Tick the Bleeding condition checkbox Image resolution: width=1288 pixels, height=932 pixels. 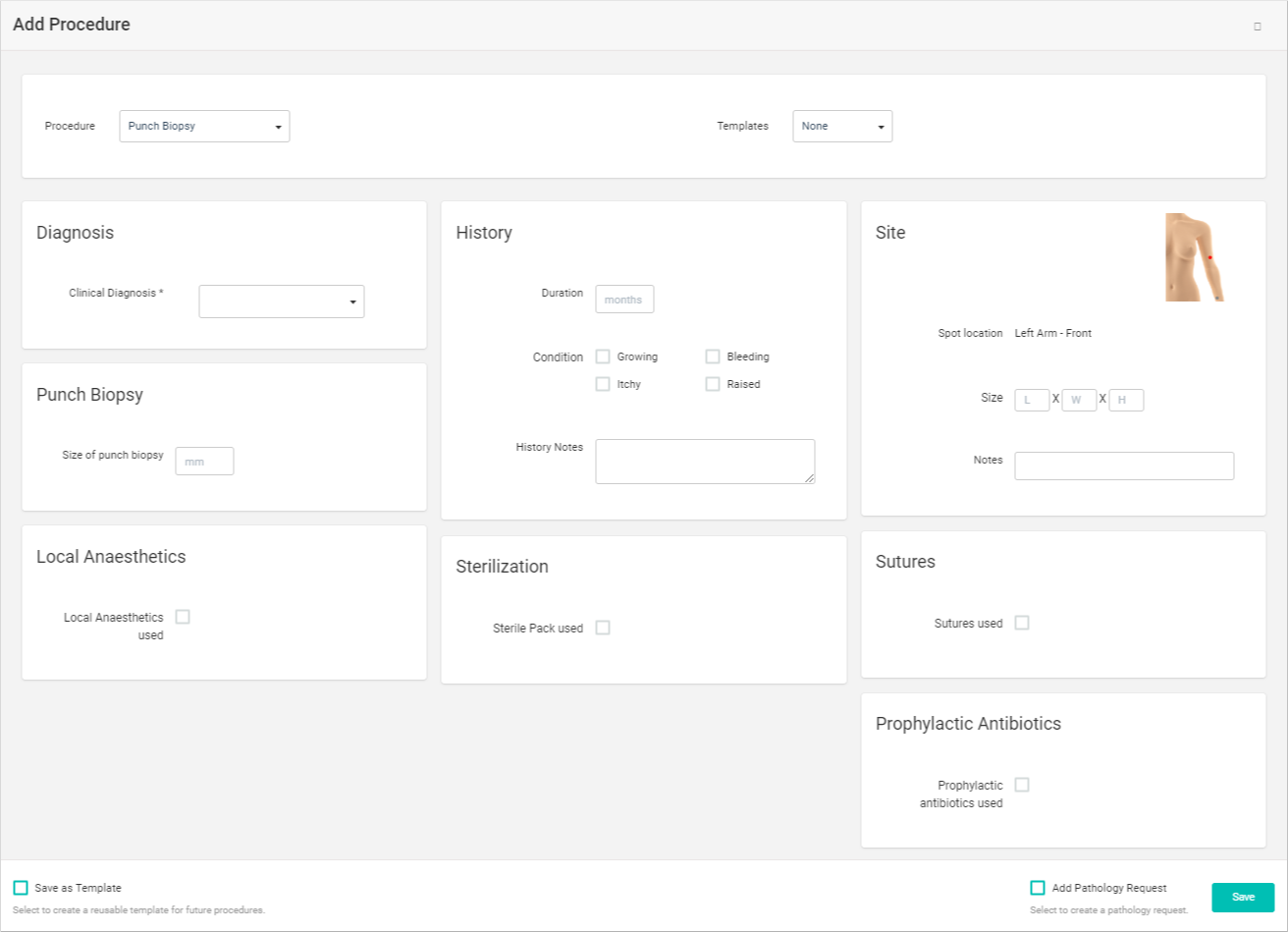[713, 356]
